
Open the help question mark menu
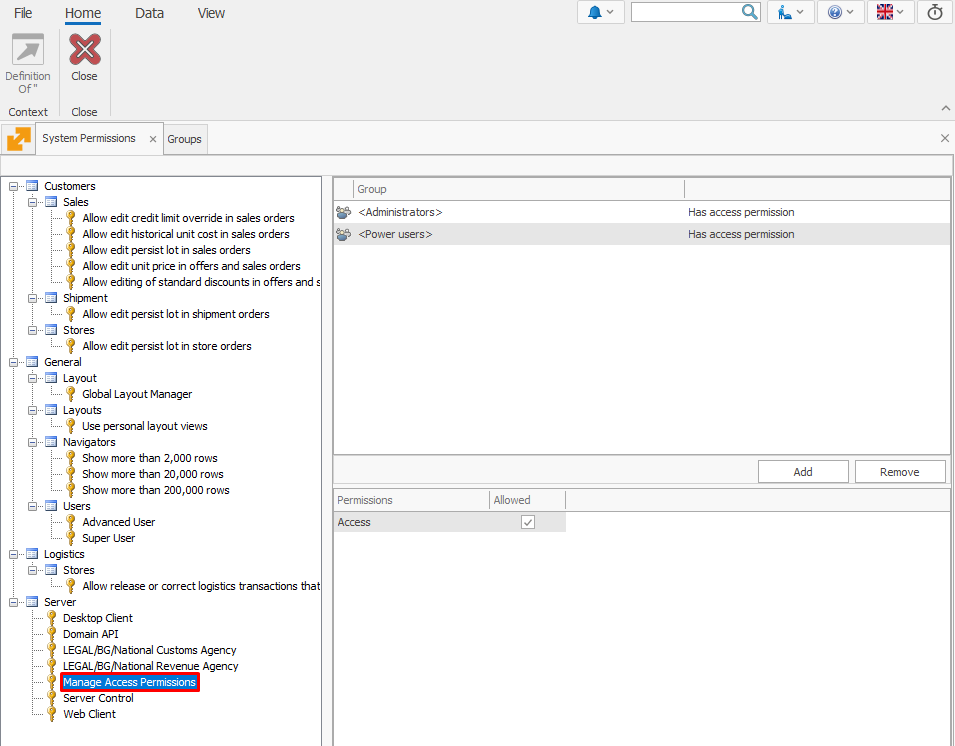pos(840,12)
